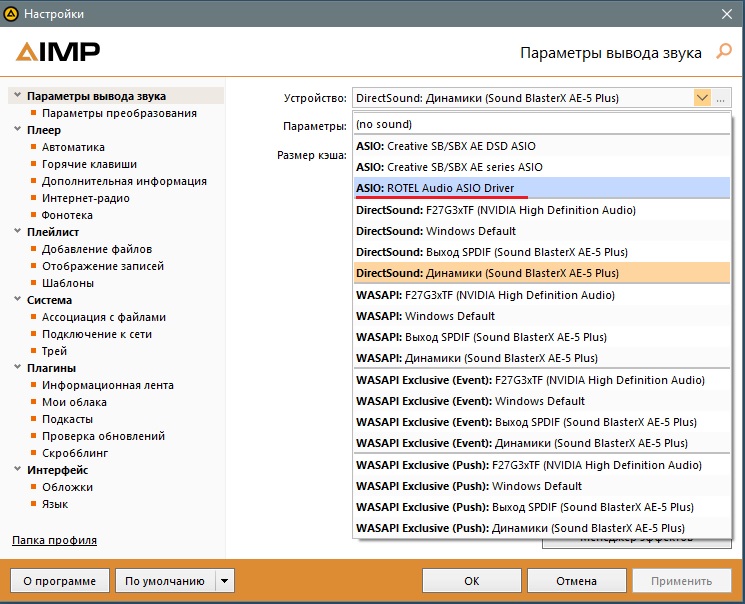Click the search magnifier icon

click(724, 51)
